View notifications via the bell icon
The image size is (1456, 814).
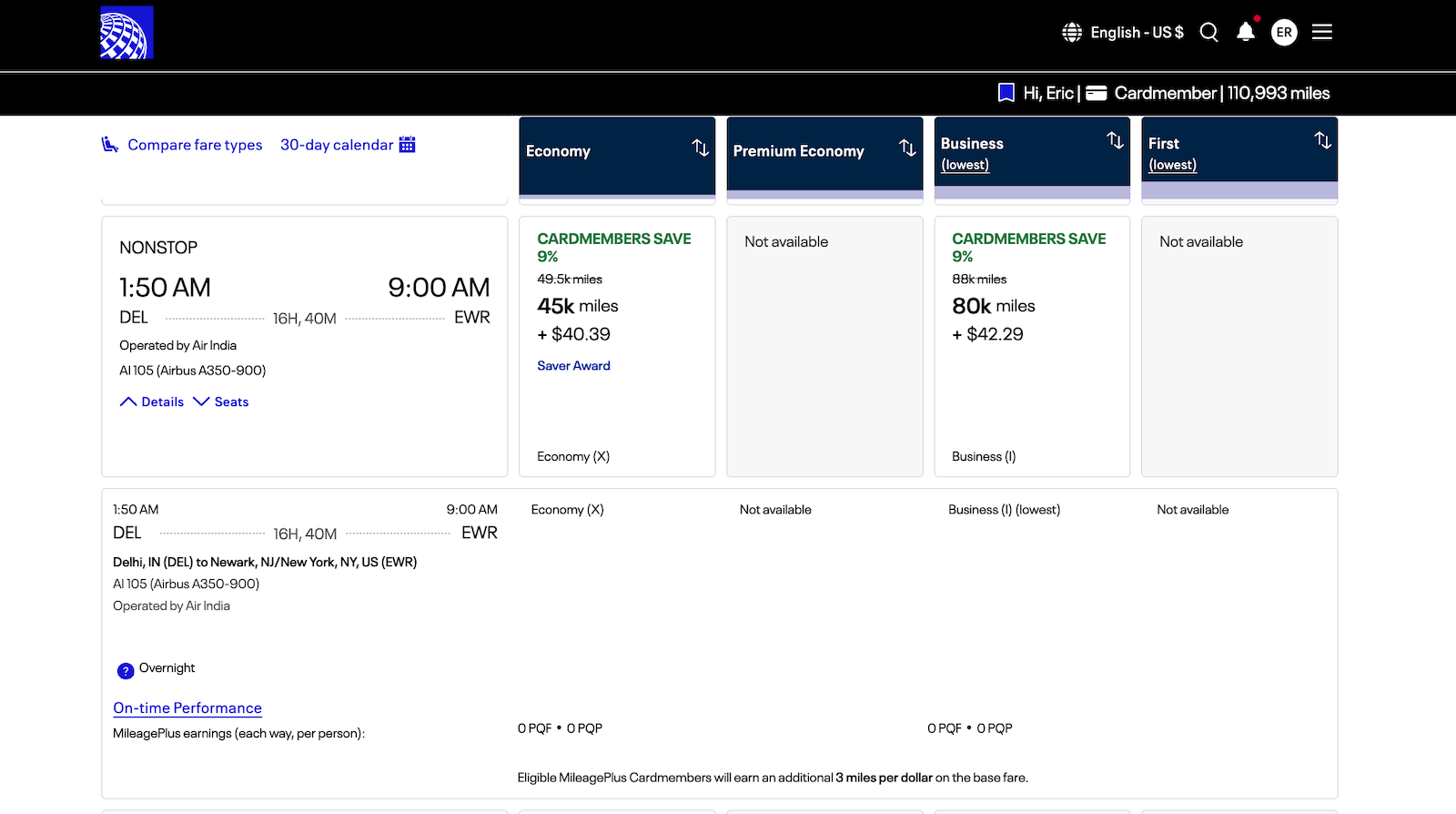[1246, 33]
